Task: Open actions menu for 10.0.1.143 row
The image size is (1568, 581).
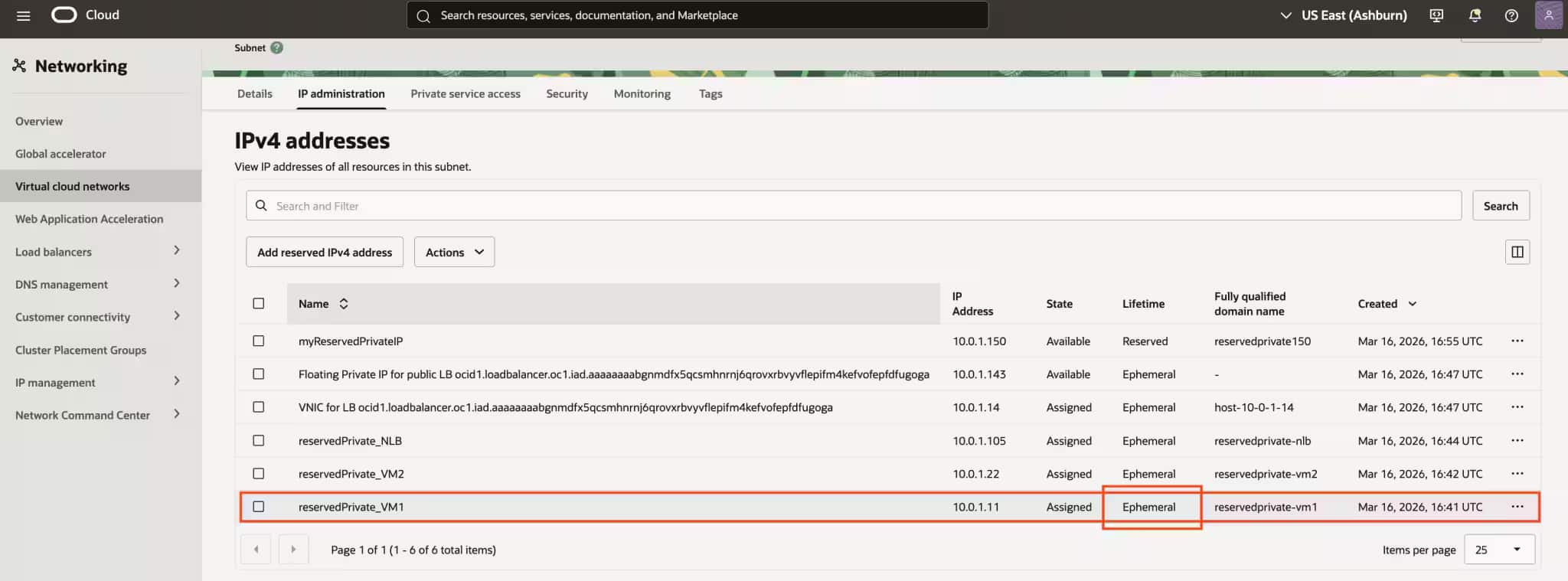Action: click(x=1517, y=374)
